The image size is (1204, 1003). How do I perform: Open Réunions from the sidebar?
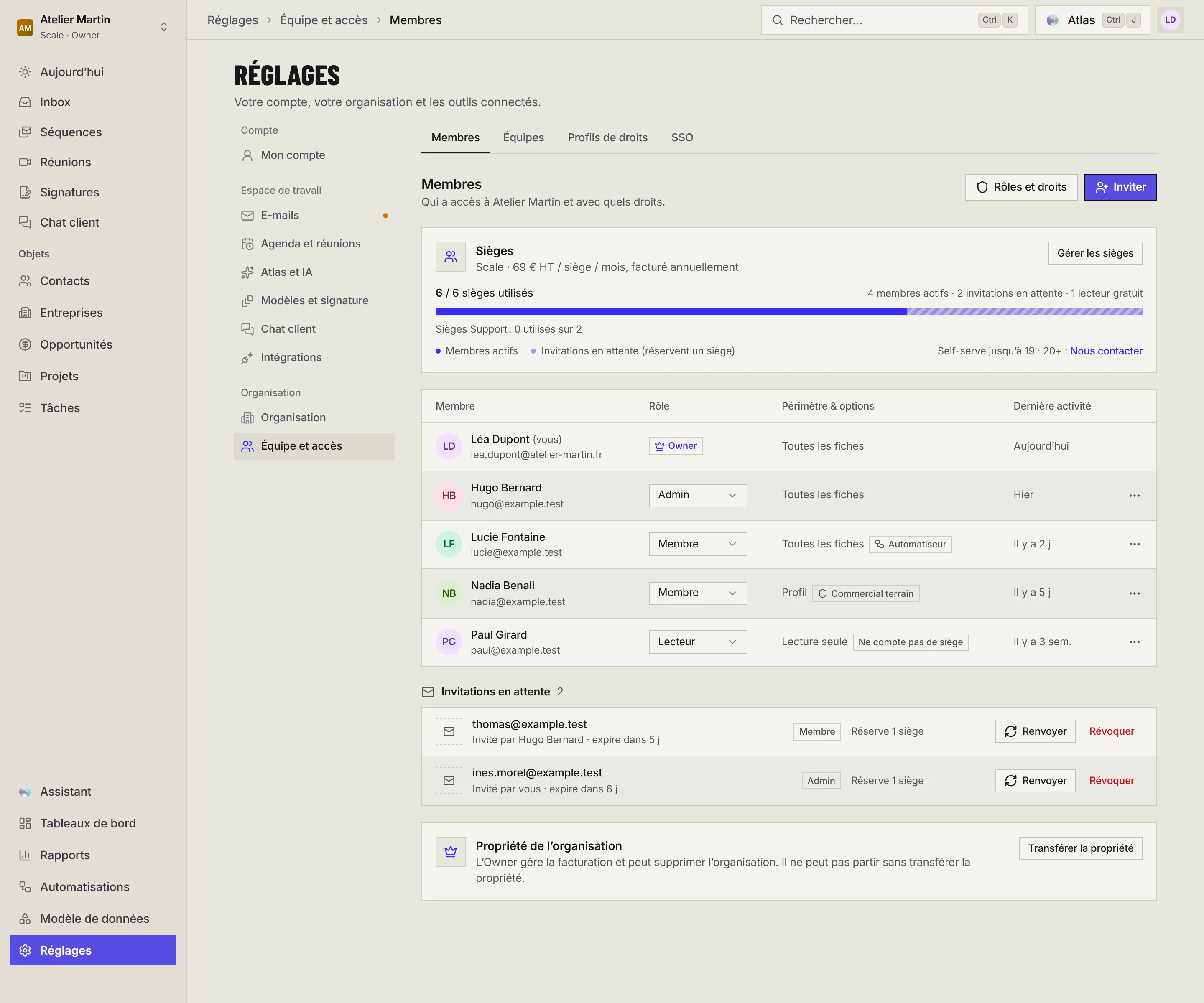(93, 162)
